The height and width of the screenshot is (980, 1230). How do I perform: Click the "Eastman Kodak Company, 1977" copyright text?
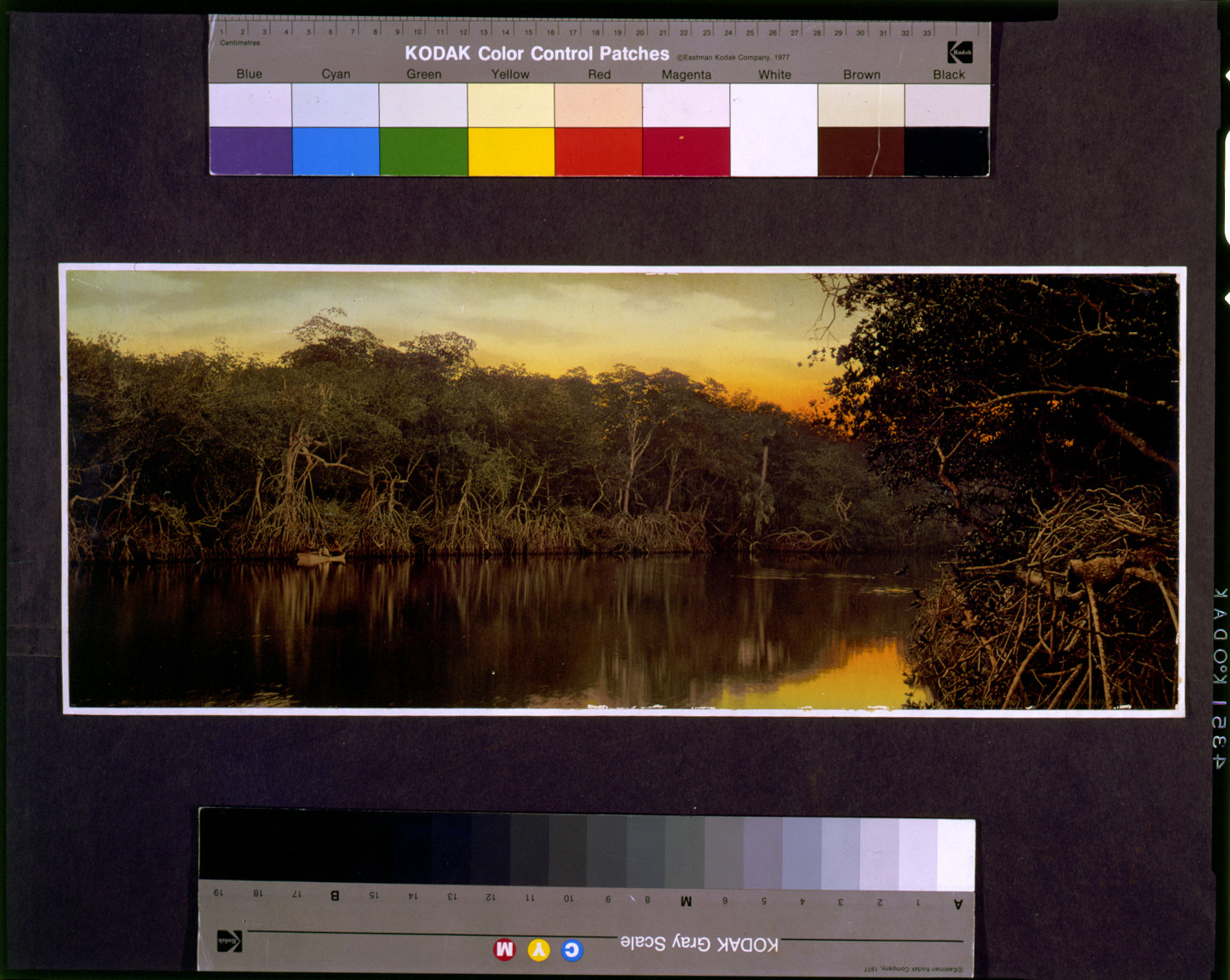733,58
